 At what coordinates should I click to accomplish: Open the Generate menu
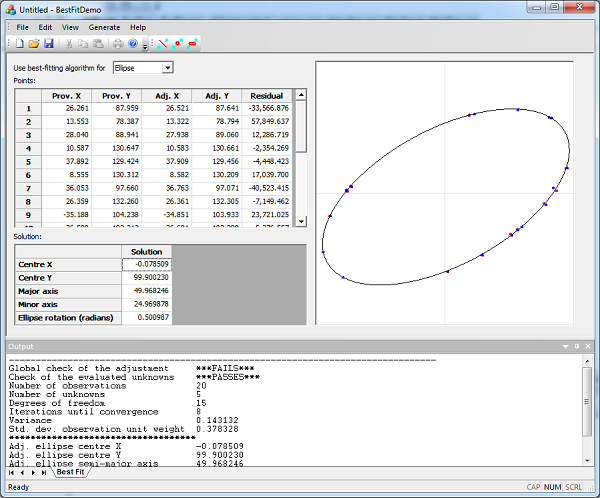click(104, 27)
